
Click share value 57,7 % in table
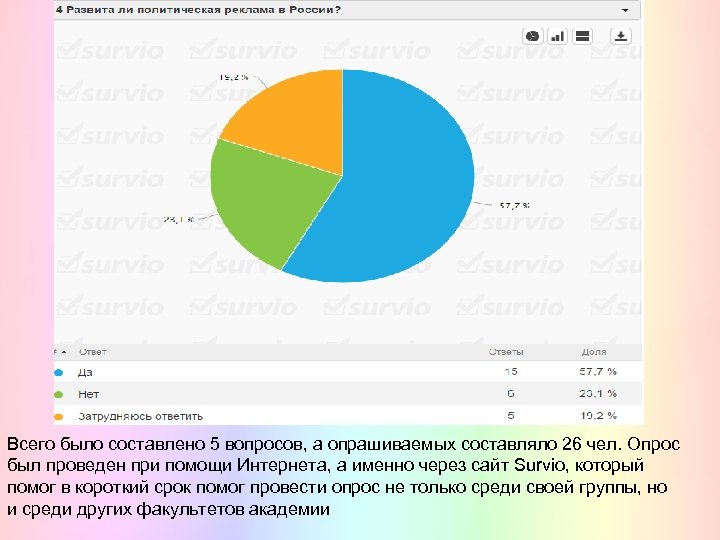(598, 371)
